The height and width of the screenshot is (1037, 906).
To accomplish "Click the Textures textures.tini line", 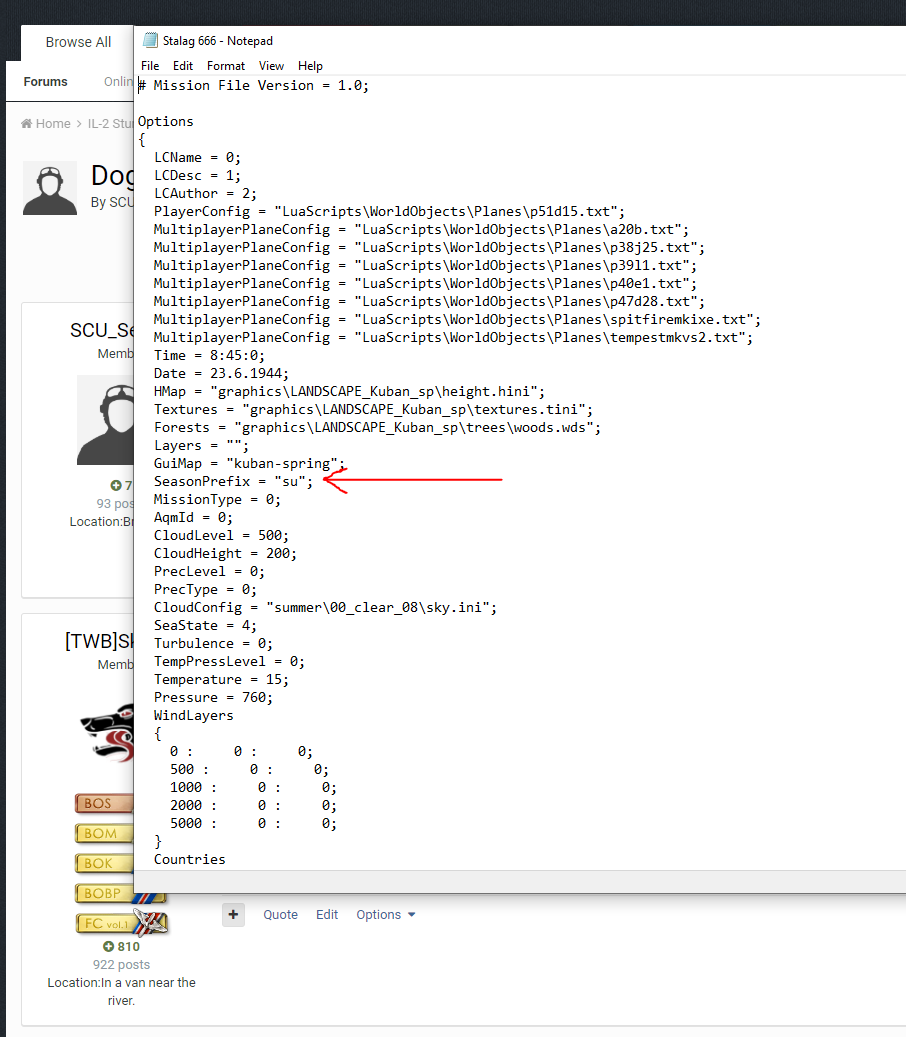I will (x=373, y=409).
